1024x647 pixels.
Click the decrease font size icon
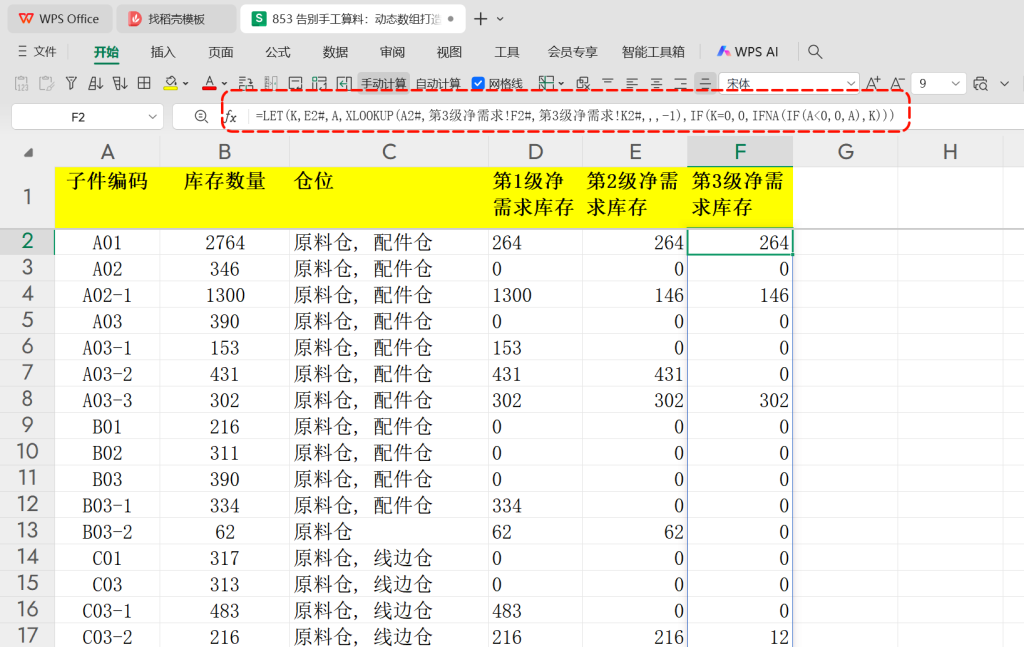[x=897, y=83]
